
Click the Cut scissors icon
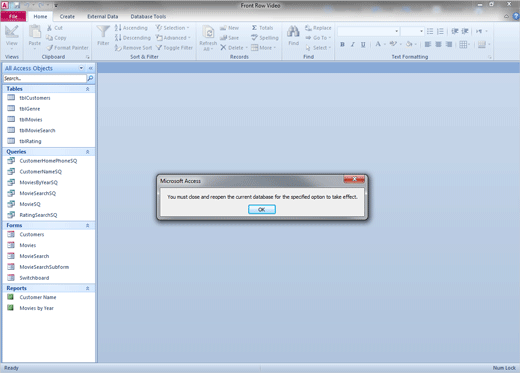49,28
